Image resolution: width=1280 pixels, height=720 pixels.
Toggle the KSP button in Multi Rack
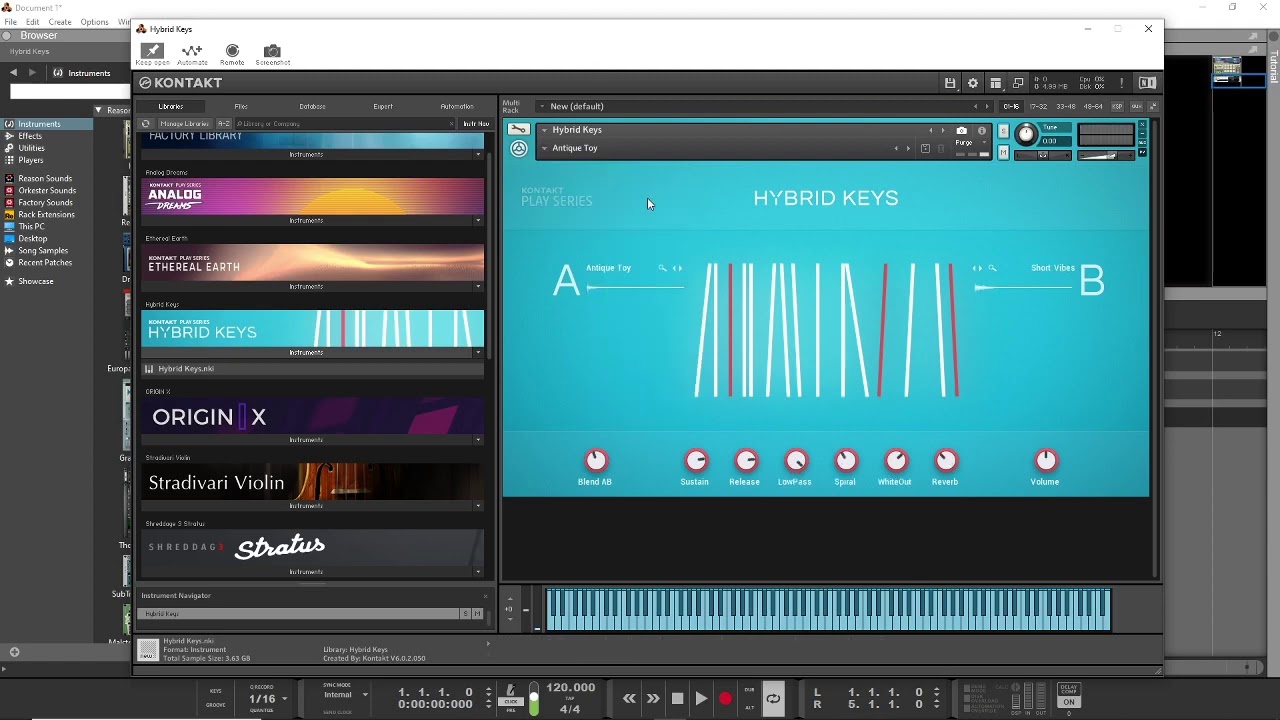click(x=1117, y=106)
